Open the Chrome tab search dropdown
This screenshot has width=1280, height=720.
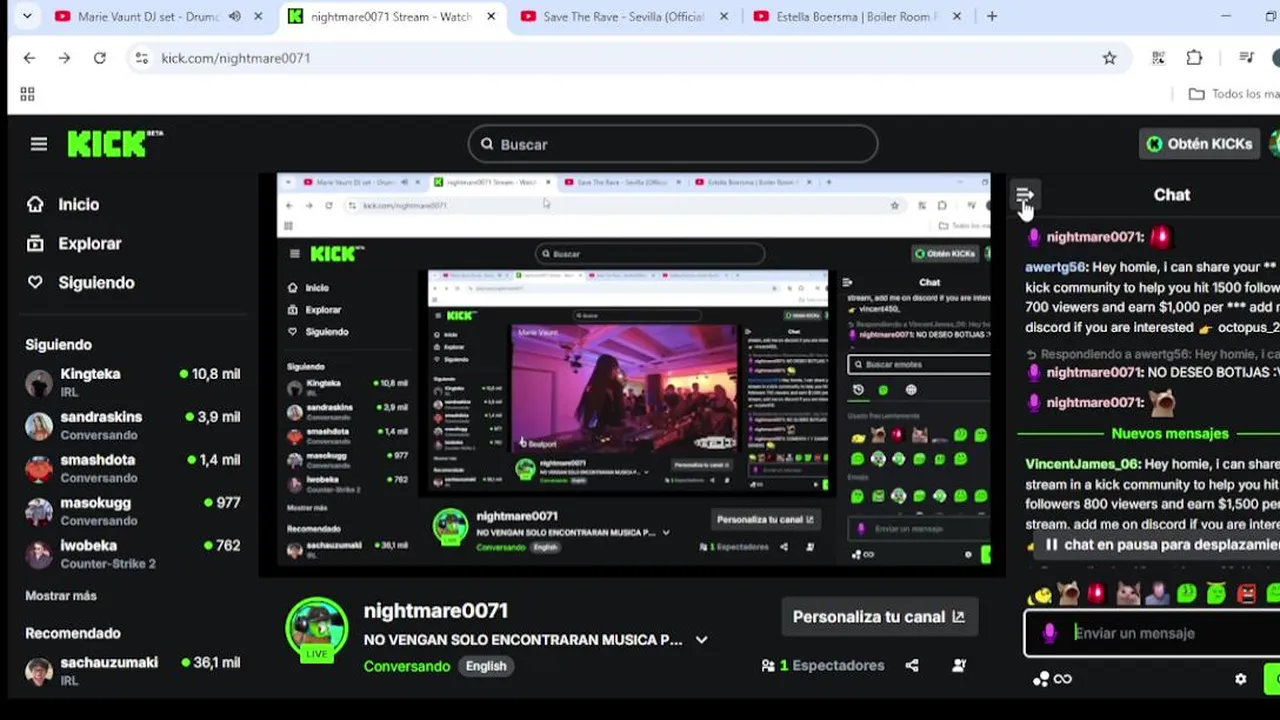point(27,16)
